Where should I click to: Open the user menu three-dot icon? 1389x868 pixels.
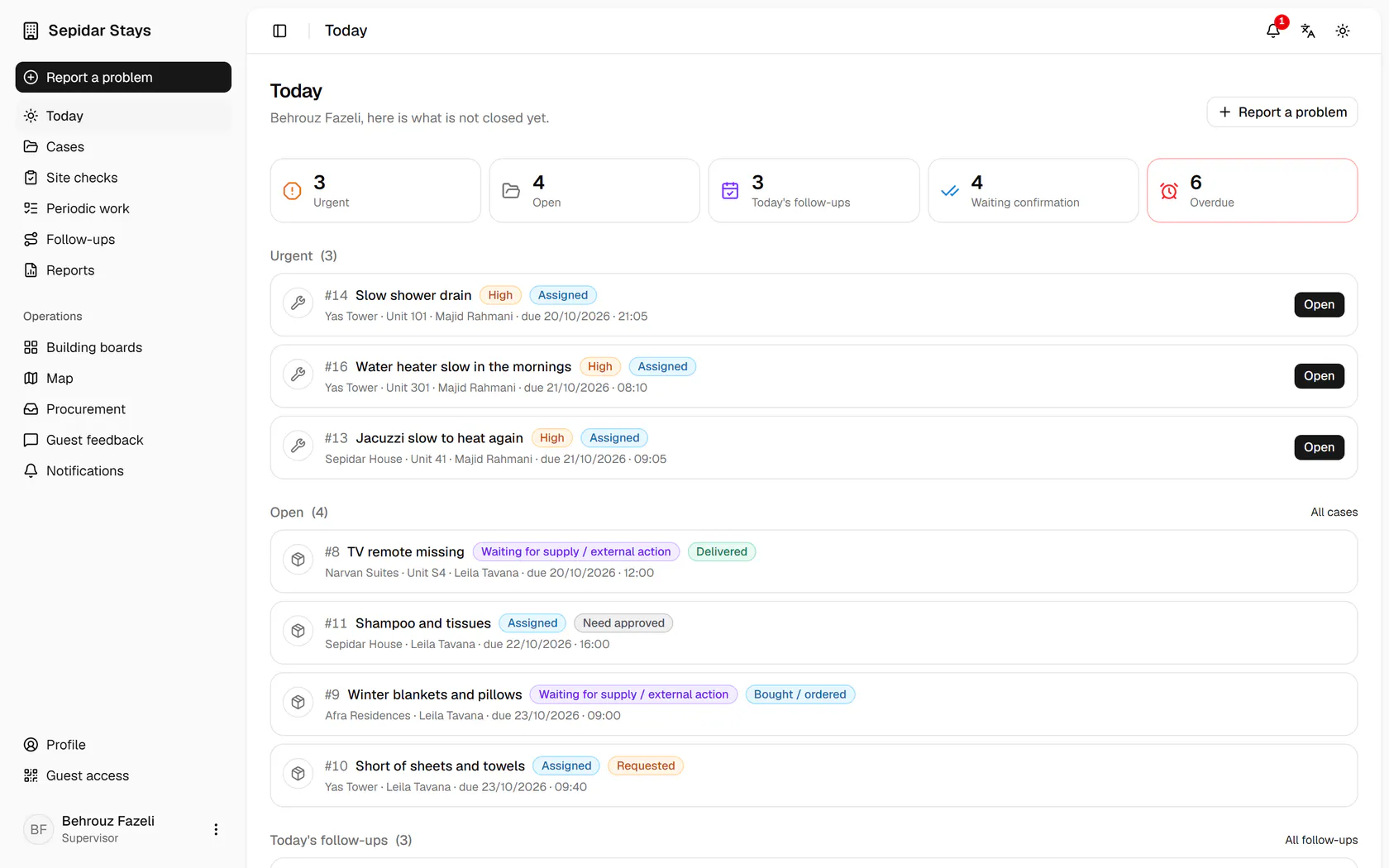[x=216, y=829]
